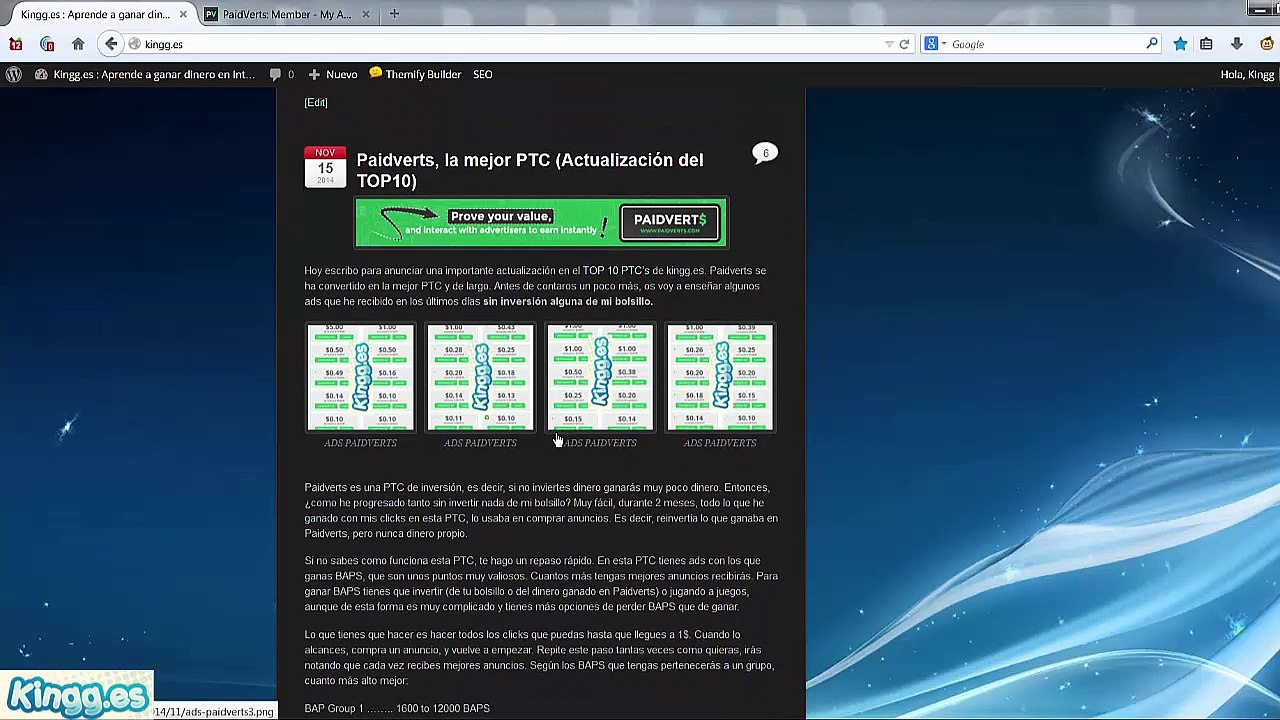This screenshot has height=720, width=1280.
Task: Open the bookmarks list icon
Action: click(1206, 44)
